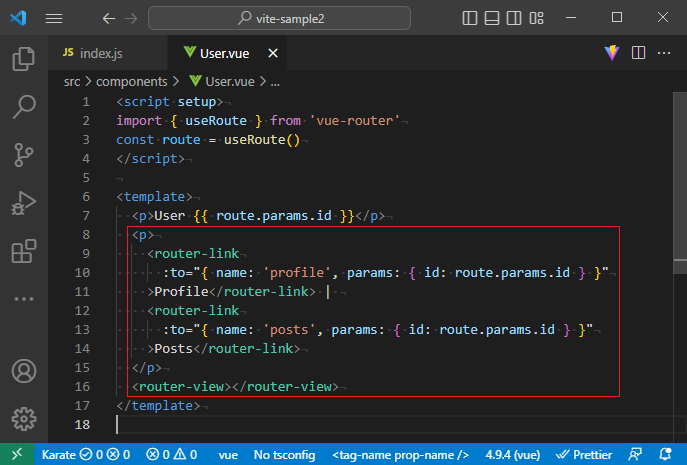Toggle the secondary side bar layout icon
Image resolution: width=687 pixels, height=465 pixels.
(514, 18)
